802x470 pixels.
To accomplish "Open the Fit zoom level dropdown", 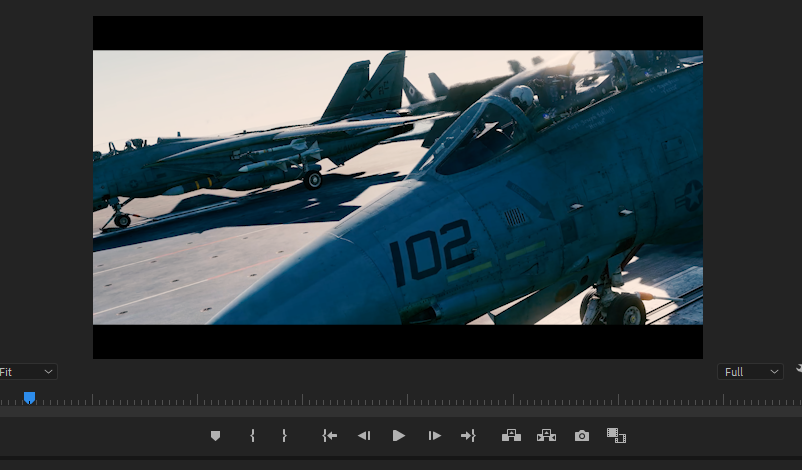I will tap(28, 372).
